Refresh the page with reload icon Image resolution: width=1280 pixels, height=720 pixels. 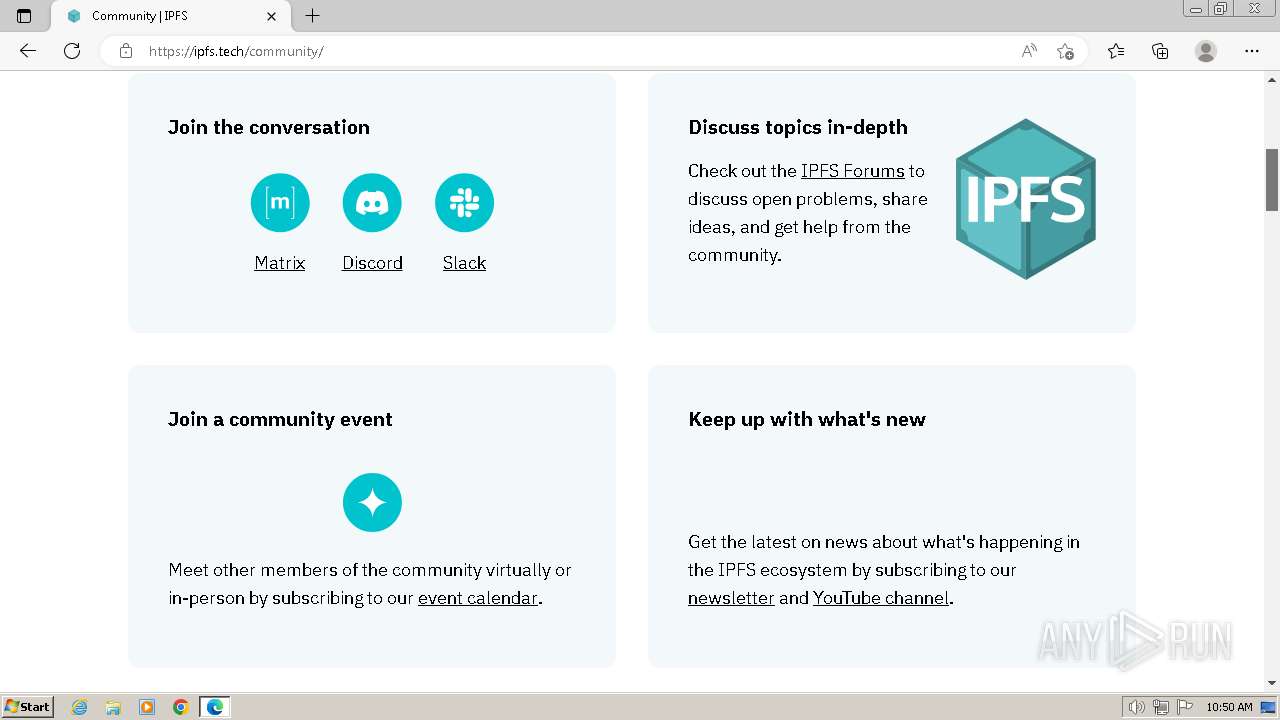click(72, 51)
